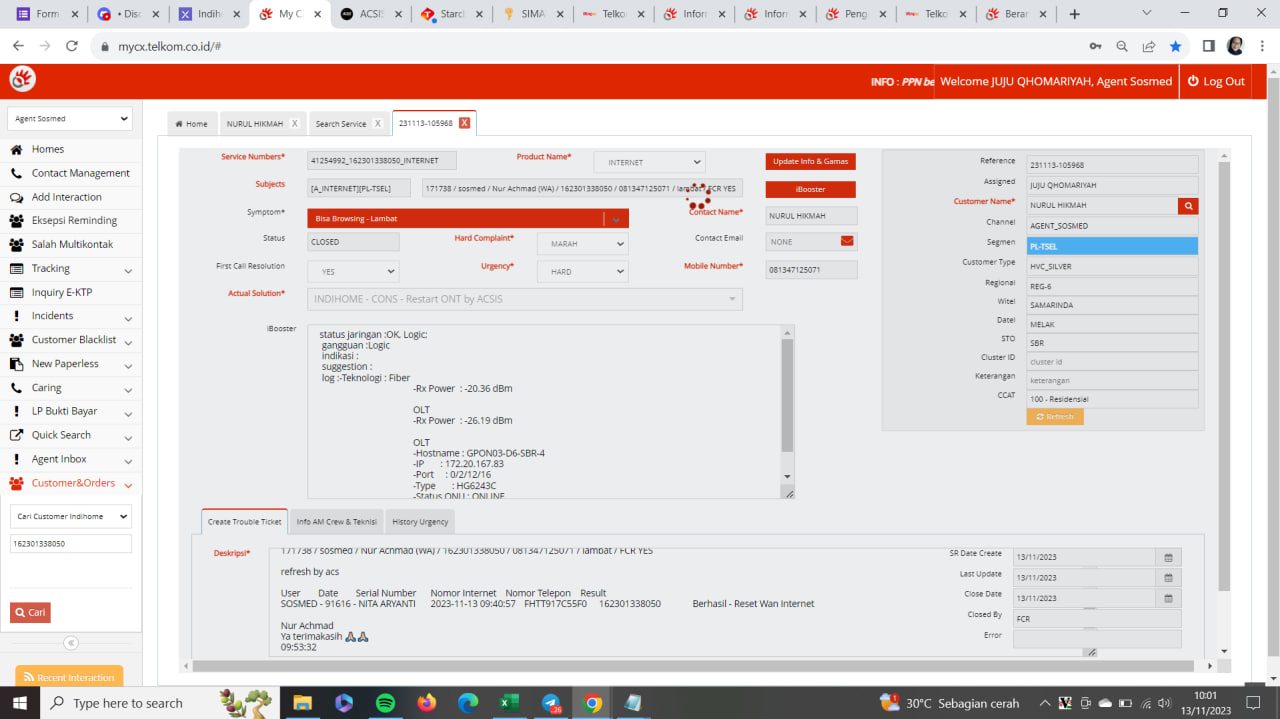Click the iBooster log vertical scrollbar
Screen dimensions: 1280x719
click(787, 396)
